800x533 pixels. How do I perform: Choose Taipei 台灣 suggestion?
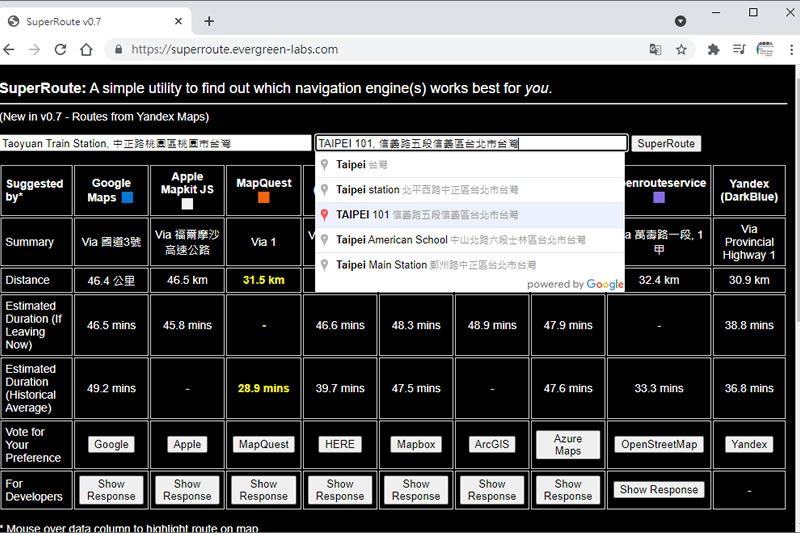click(x=470, y=165)
